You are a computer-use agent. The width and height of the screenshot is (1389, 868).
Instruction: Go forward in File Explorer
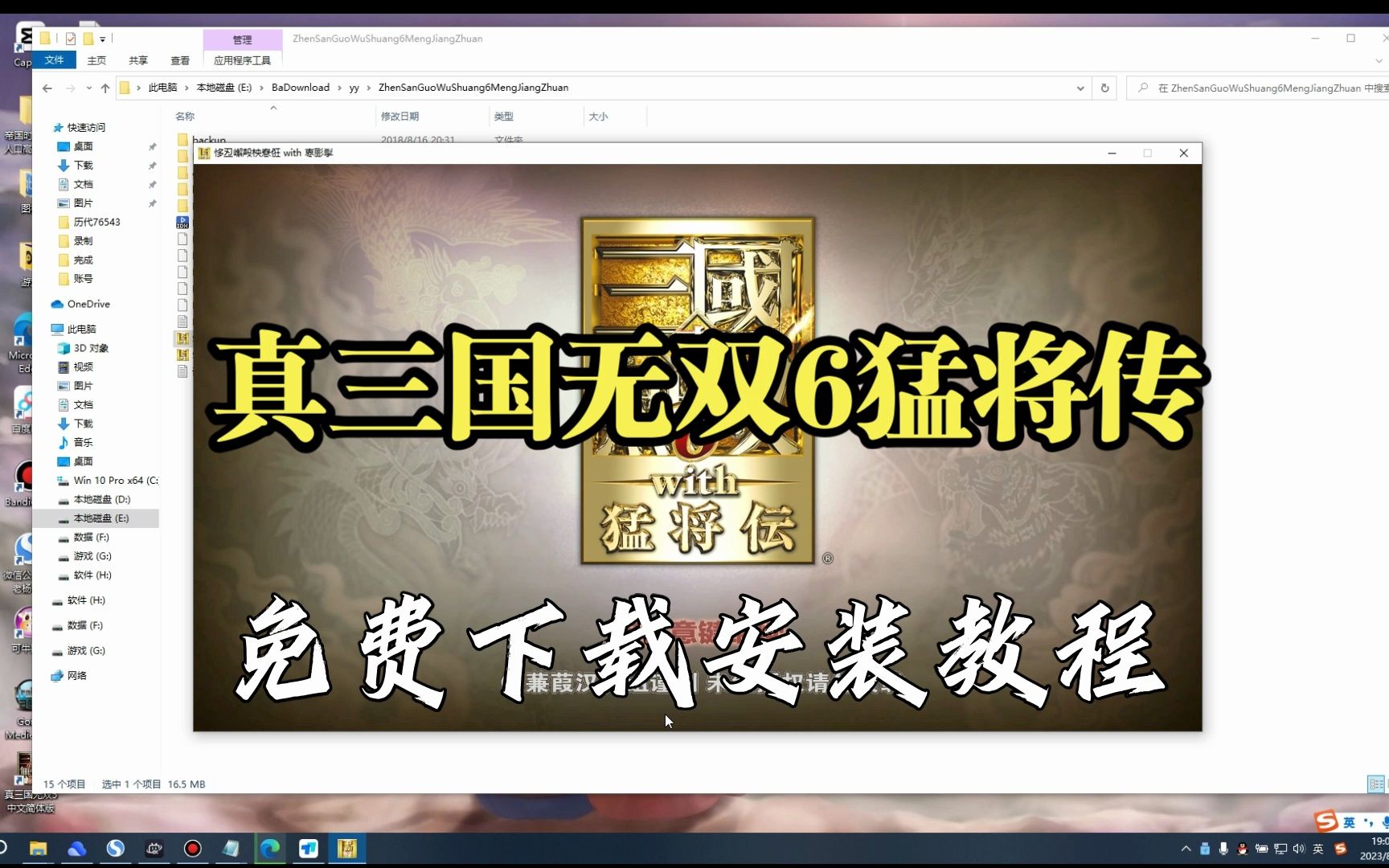tap(70, 88)
